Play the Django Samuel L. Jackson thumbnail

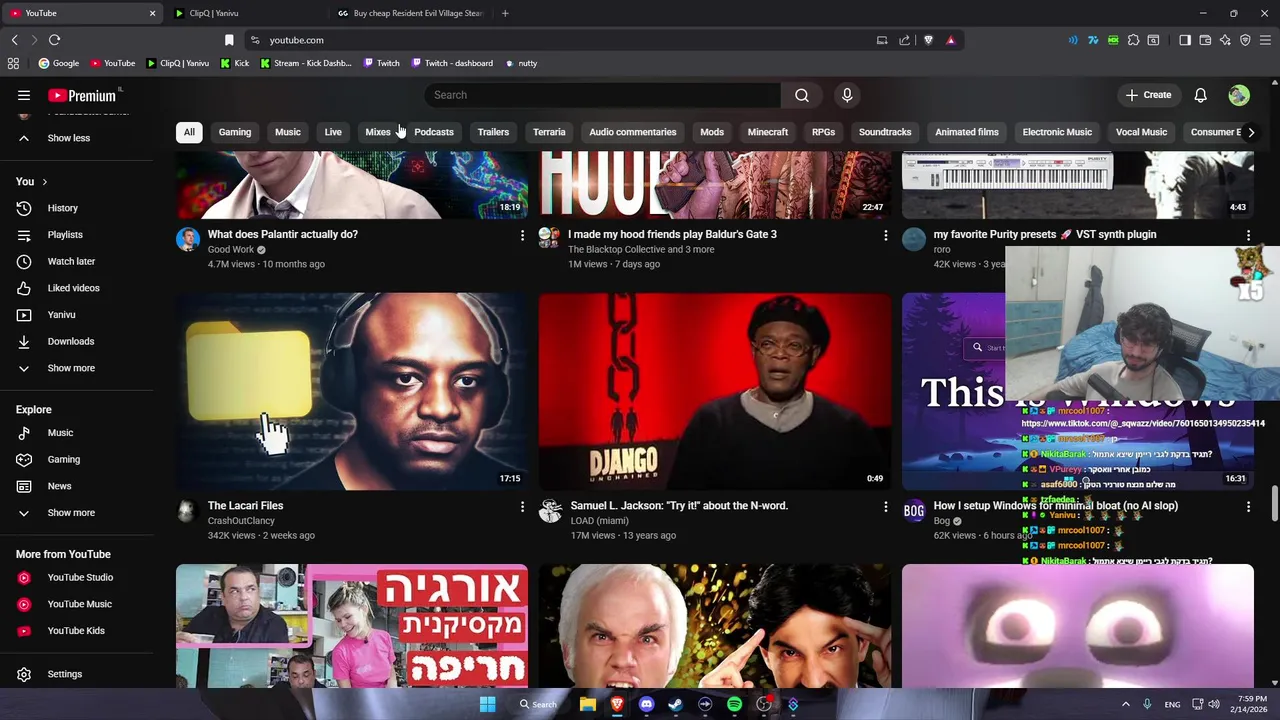[x=714, y=391]
